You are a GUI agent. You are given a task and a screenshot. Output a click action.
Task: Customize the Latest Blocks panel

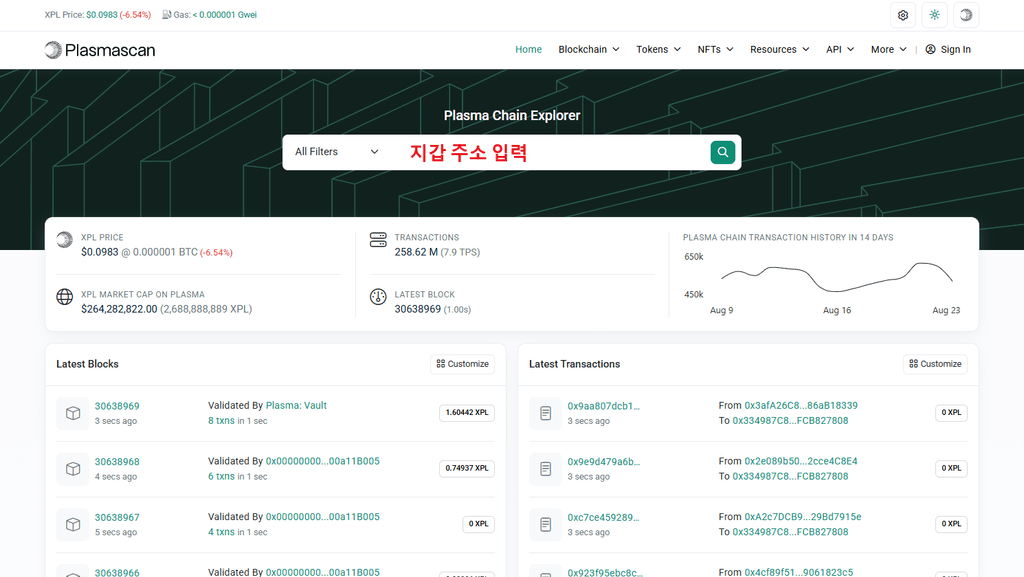[x=462, y=364]
